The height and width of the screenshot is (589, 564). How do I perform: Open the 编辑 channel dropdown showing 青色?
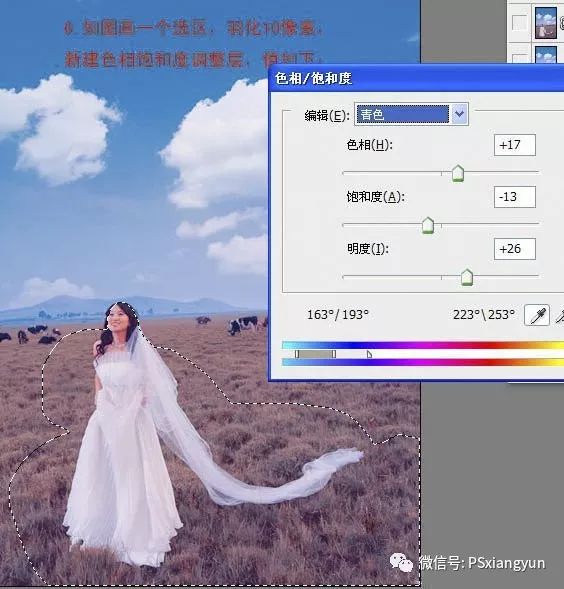[411, 114]
